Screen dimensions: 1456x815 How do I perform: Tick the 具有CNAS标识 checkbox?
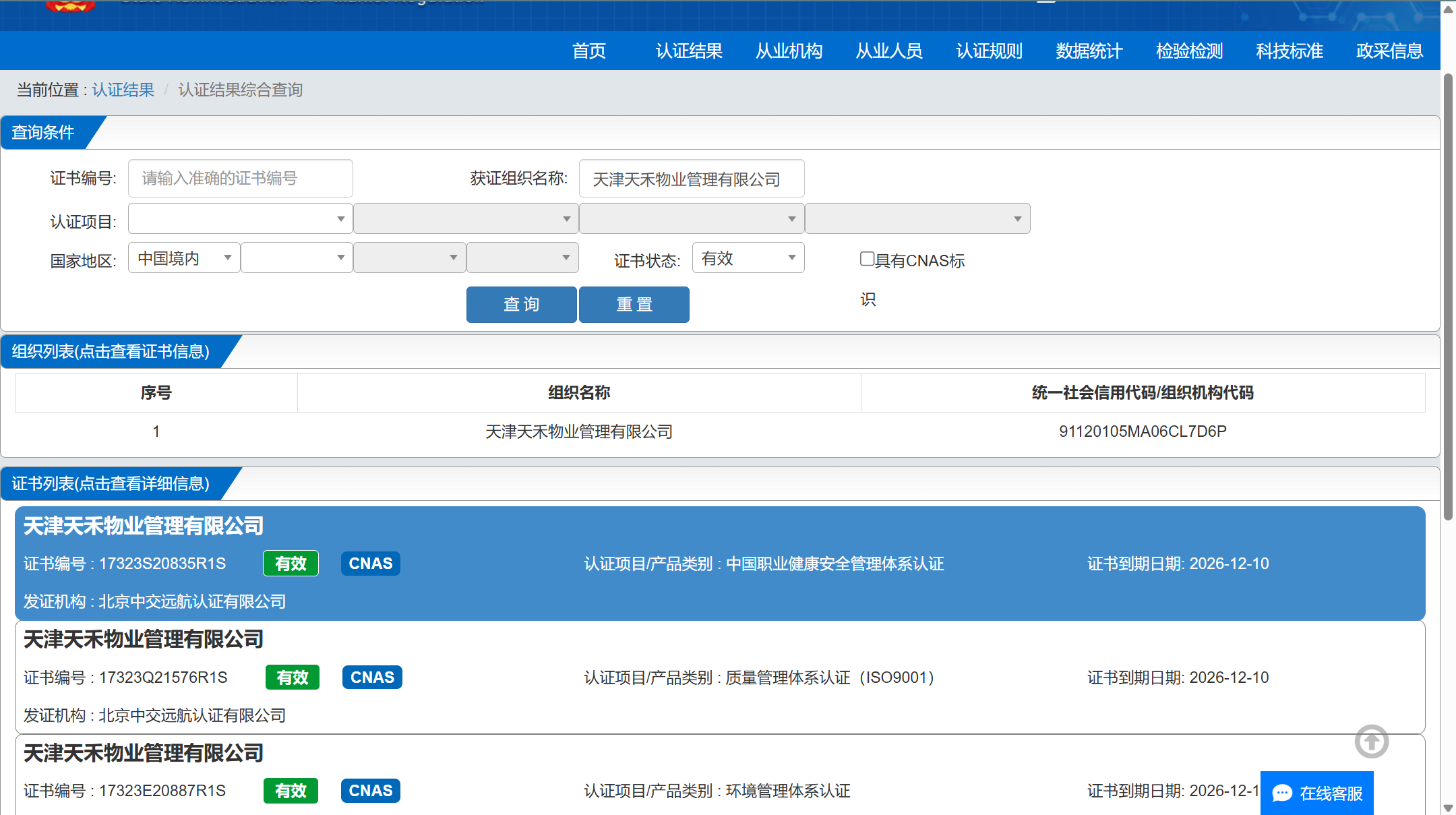click(867, 259)
